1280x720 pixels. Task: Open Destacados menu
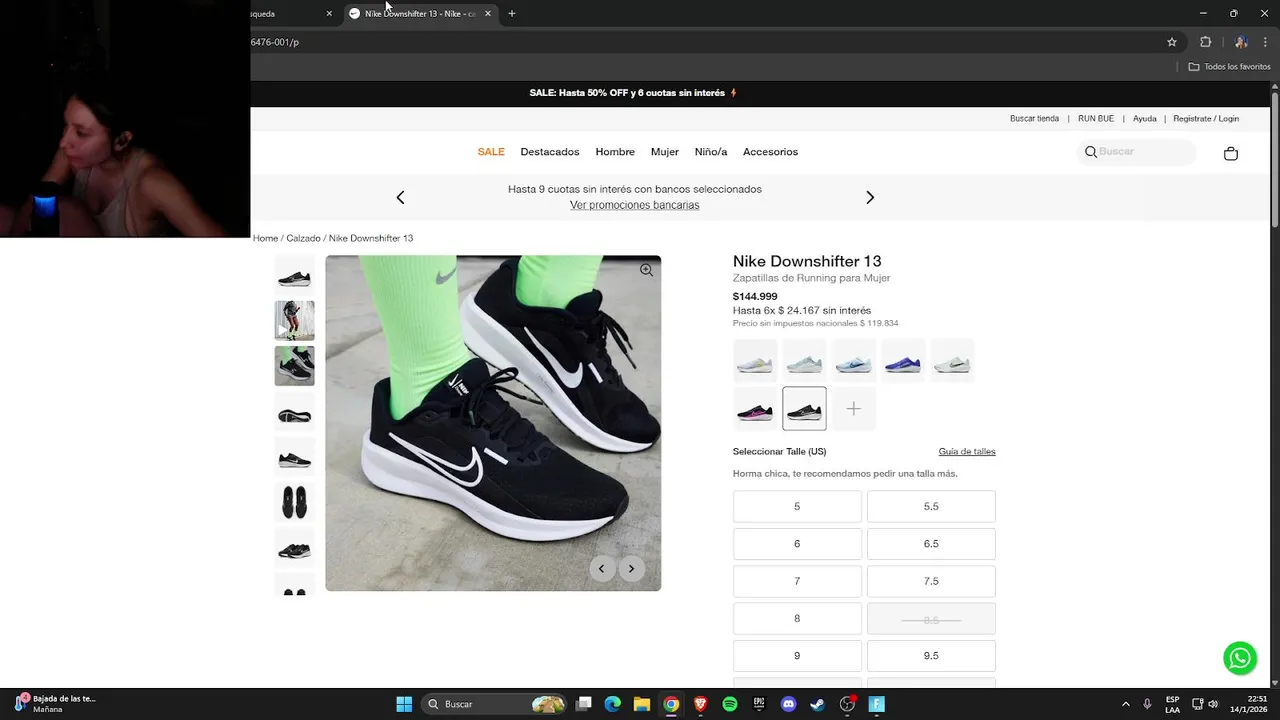click(550, 152)
